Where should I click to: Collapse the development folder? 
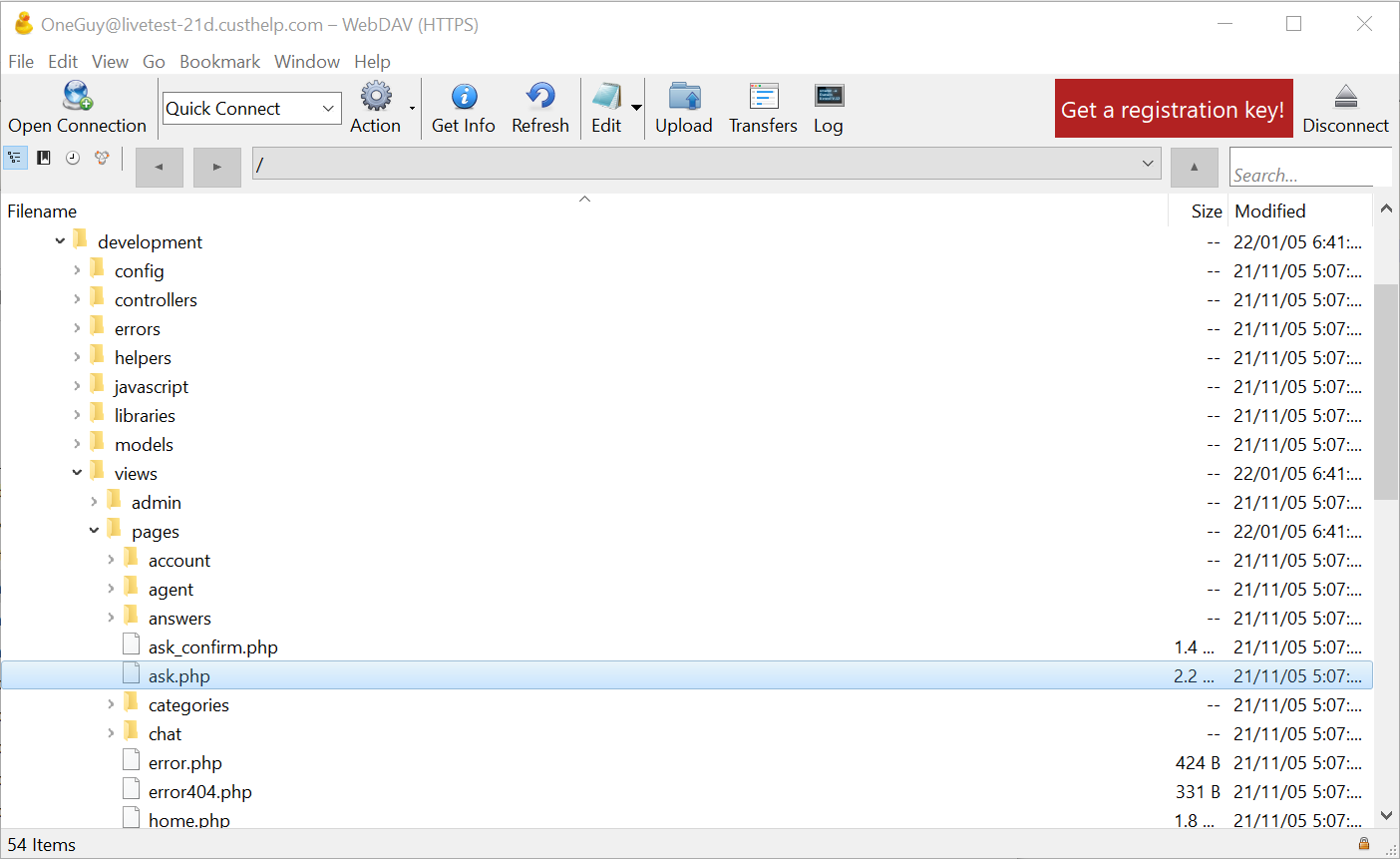point(60,241)
